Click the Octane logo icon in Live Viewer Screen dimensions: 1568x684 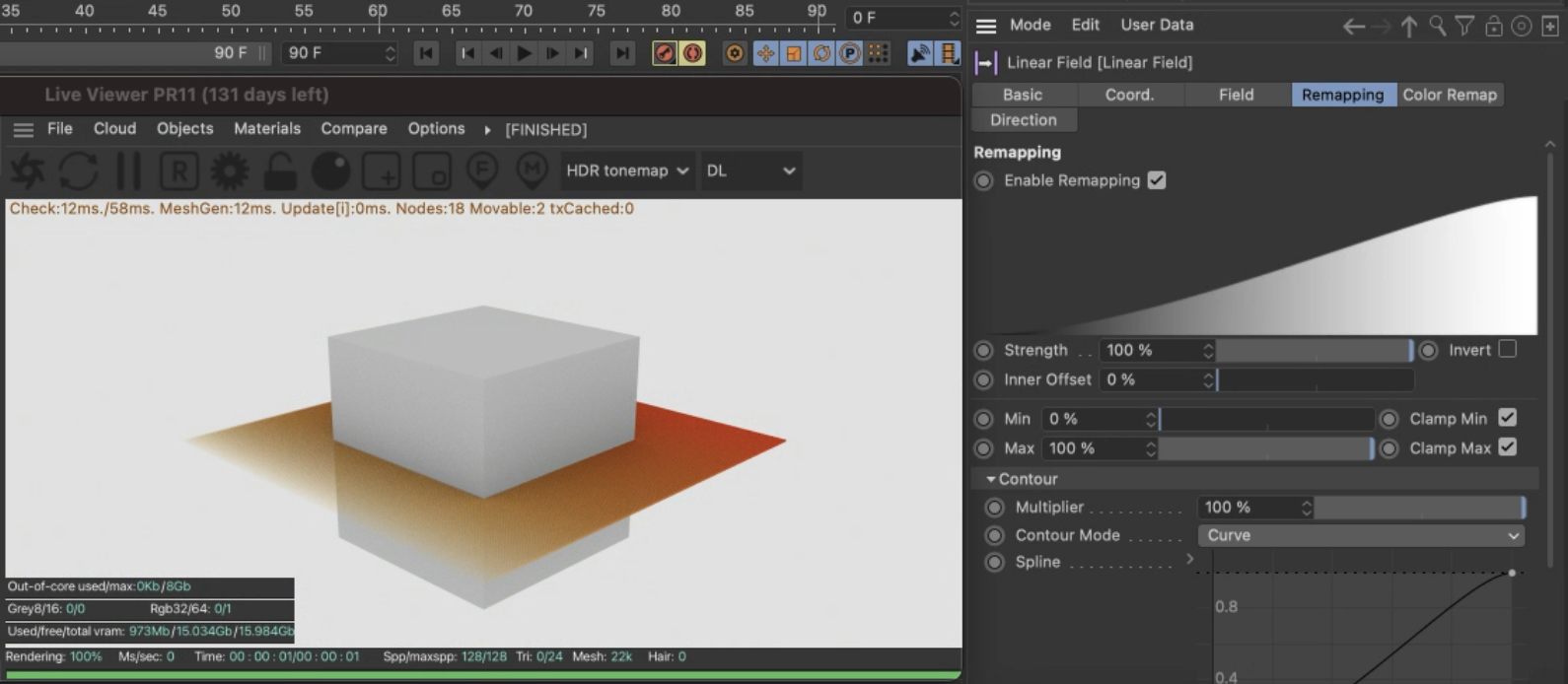click(27, 171)
